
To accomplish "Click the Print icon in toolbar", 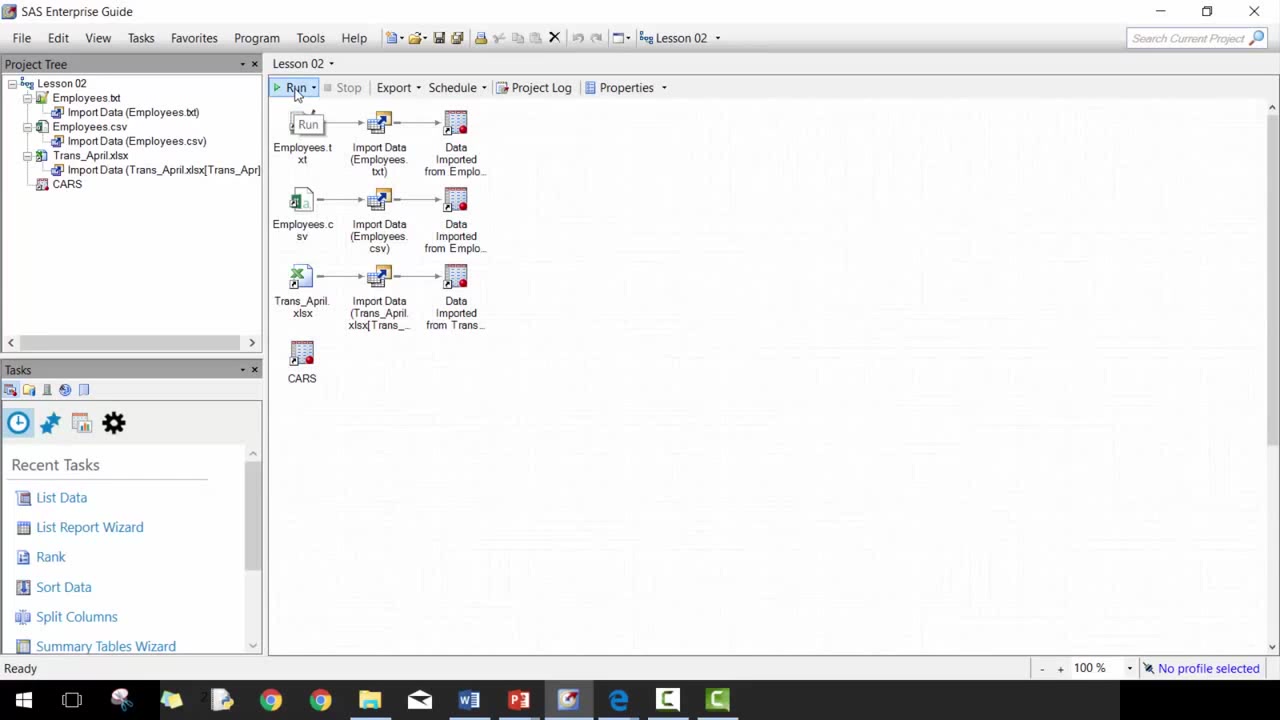I will pyautogui.click(x=481, y=38).
